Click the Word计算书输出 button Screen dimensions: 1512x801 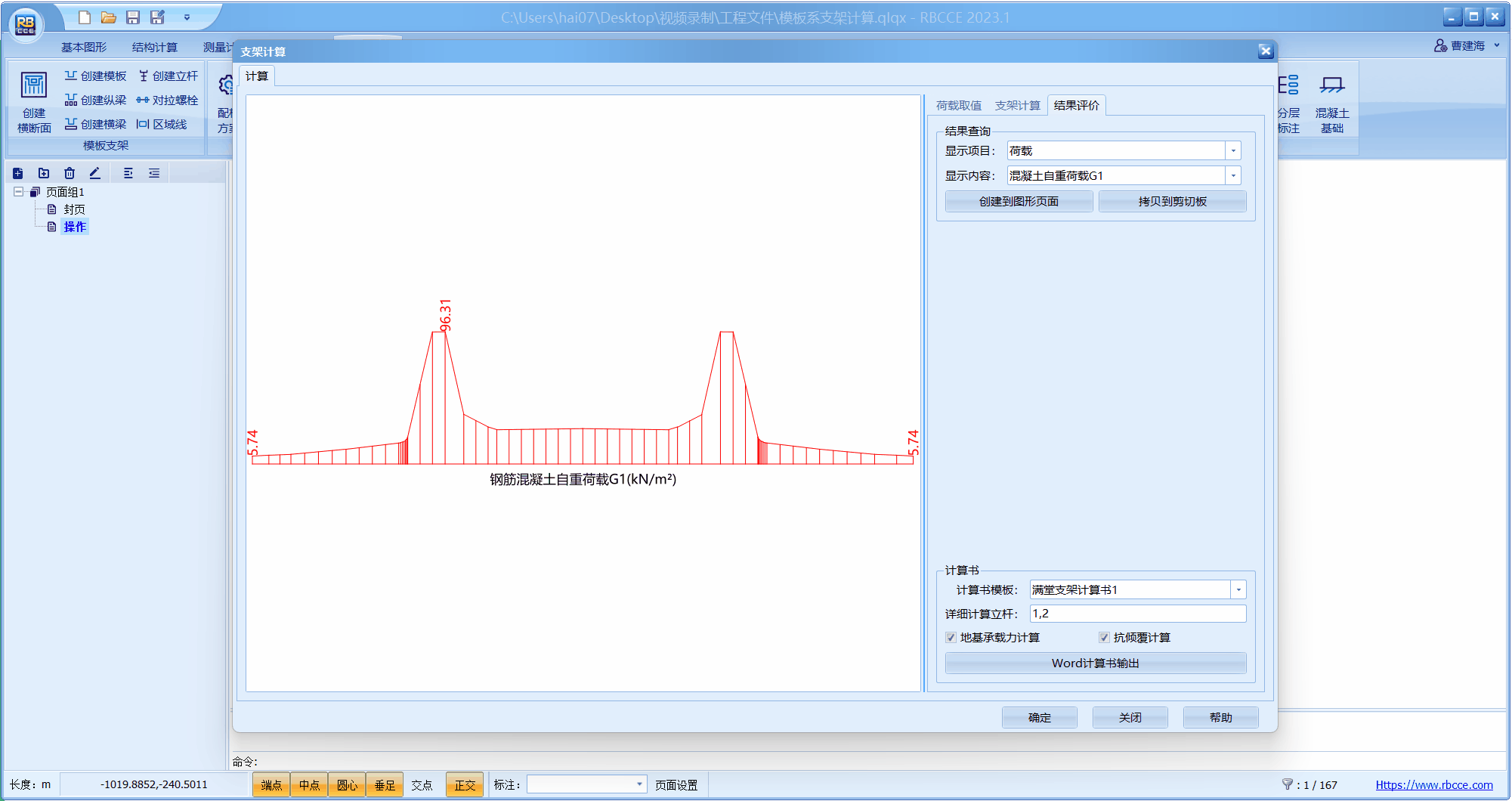click(1095, 663)
